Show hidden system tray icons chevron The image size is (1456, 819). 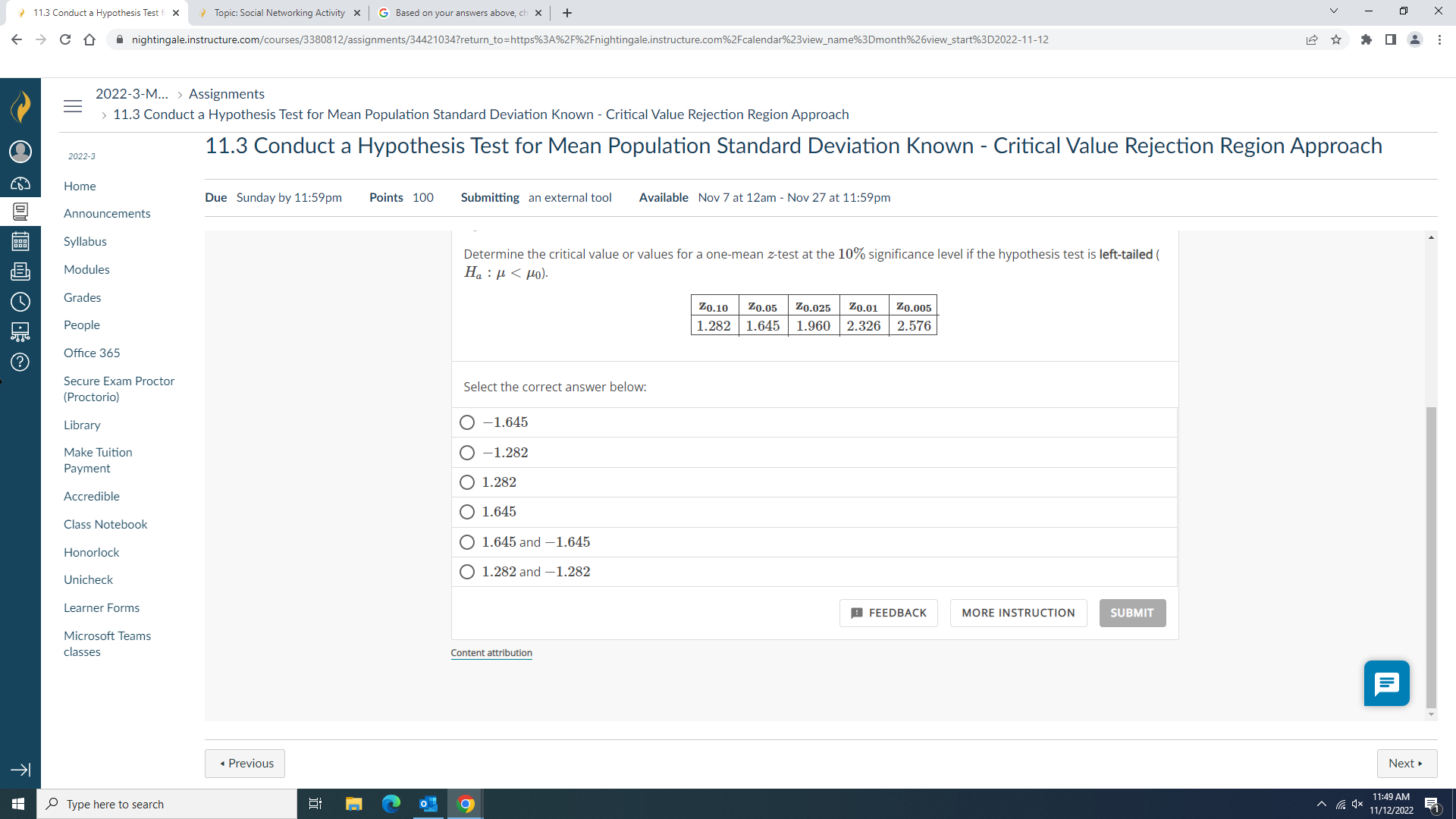tap(1322, 804)
